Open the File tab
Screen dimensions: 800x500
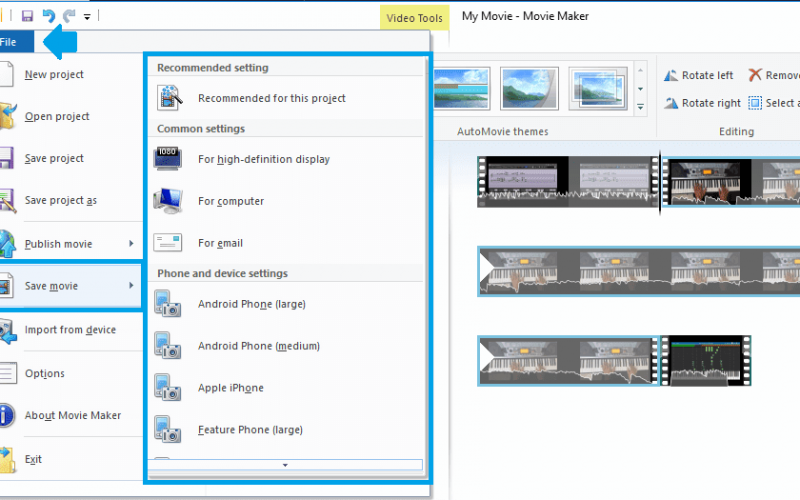[16, 42]
